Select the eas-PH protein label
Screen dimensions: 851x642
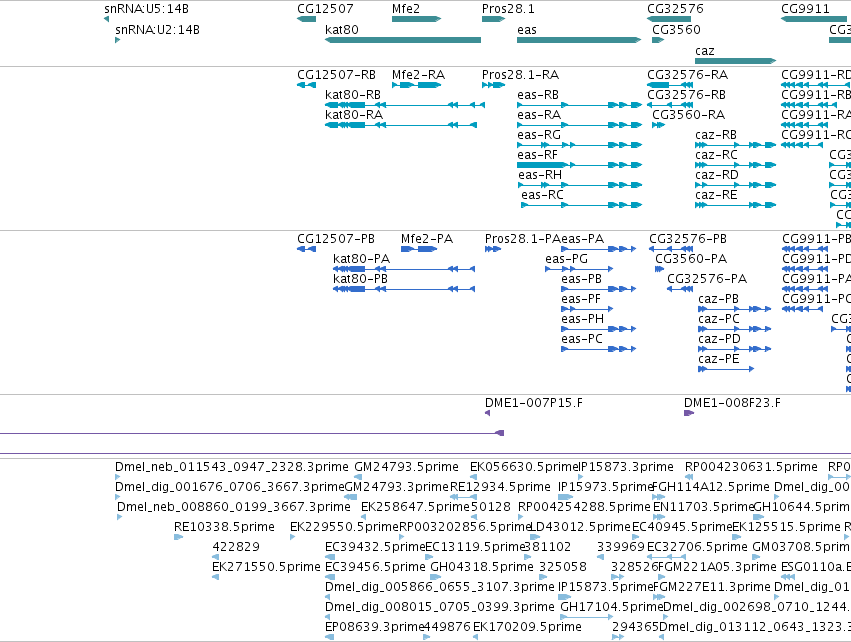583,319
